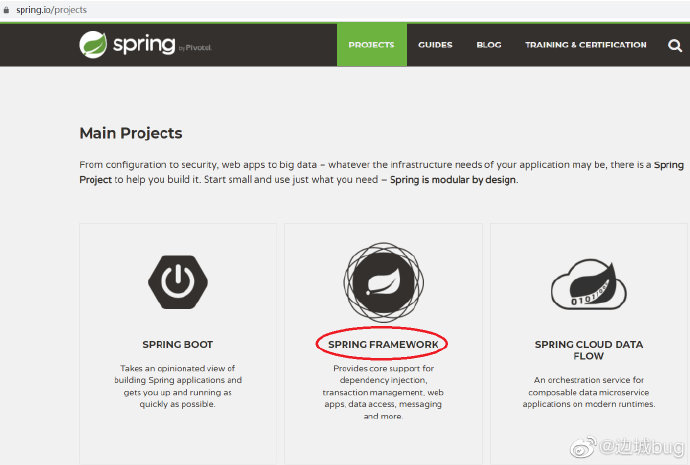Image resolution: width=690 pixels, height=465 pixels.
Task: Open SPRING CLOUD DATA FLOW title
Action: (589, 350)
